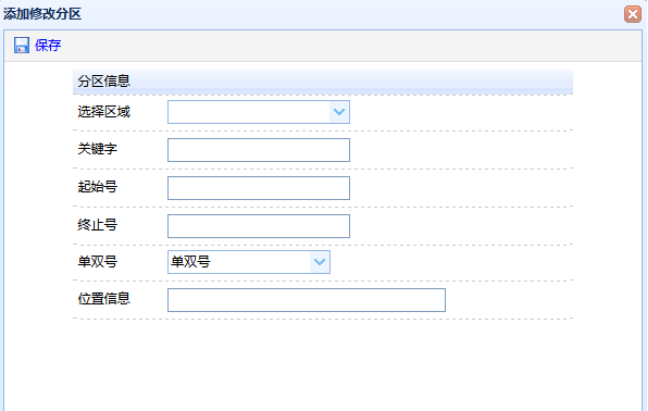
Task: Select the 起始号 input box
Action: tap(259, 188)
